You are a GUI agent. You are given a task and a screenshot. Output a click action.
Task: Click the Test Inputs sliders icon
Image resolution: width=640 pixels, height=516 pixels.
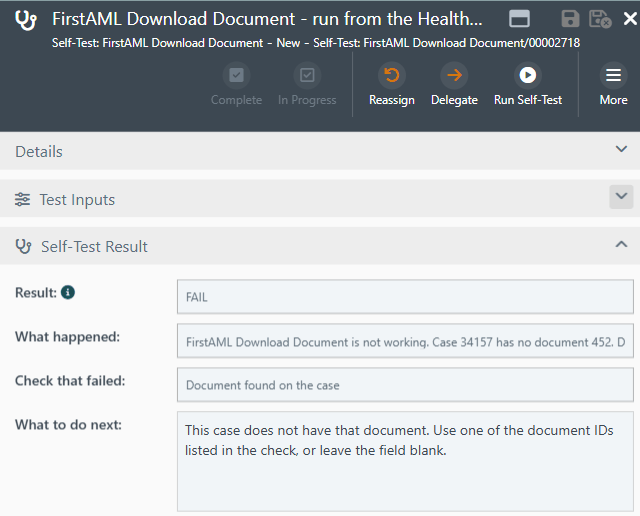22,200
